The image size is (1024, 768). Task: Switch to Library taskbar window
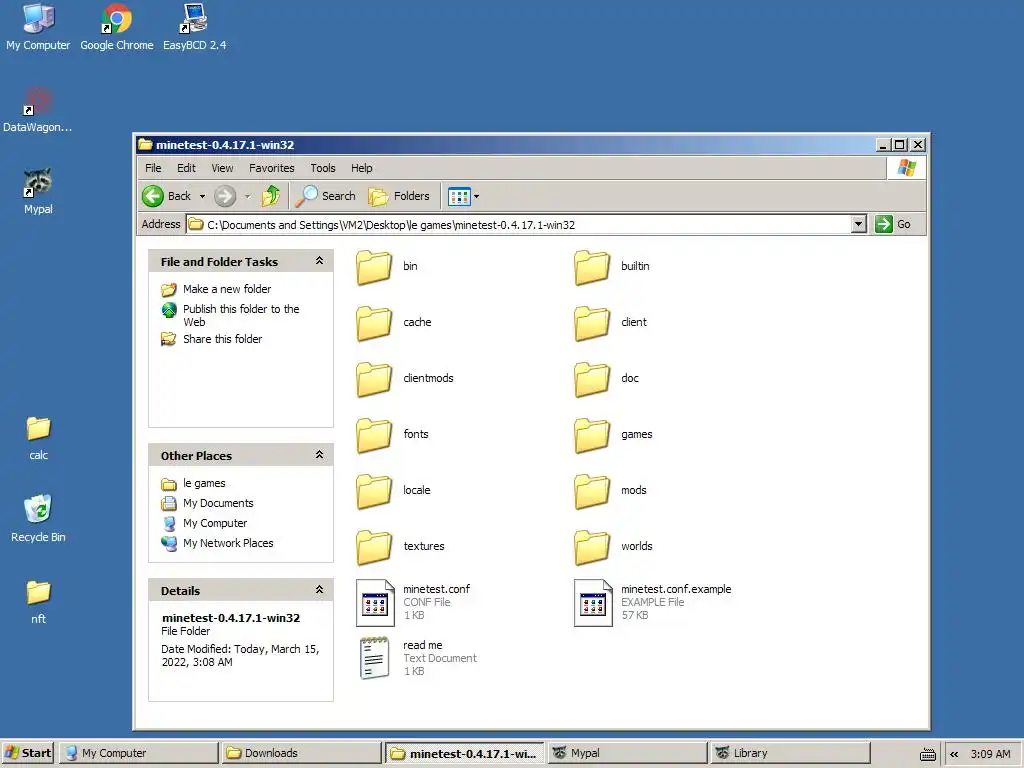[791, 753]
